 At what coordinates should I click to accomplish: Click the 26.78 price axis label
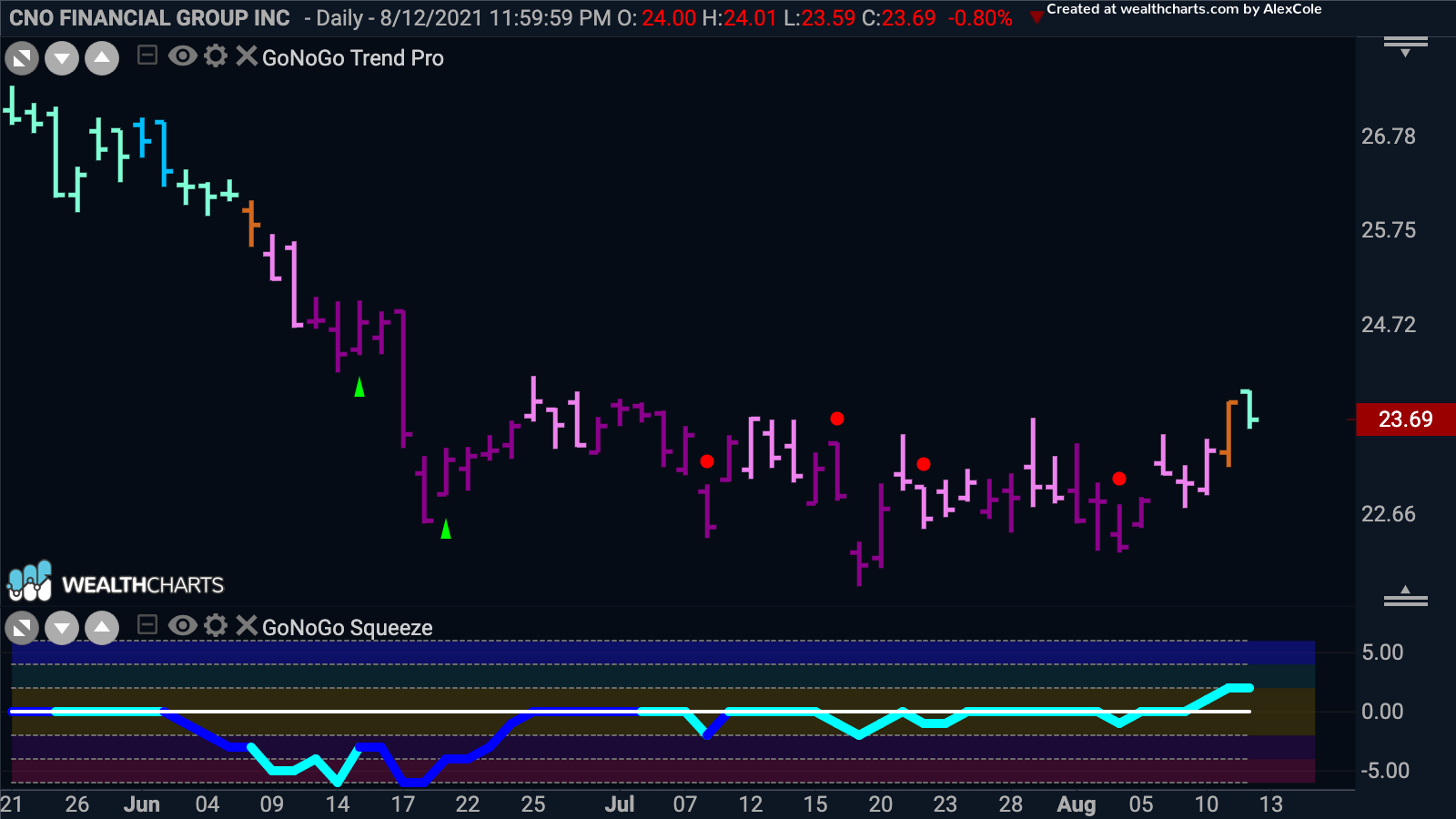1389,136
